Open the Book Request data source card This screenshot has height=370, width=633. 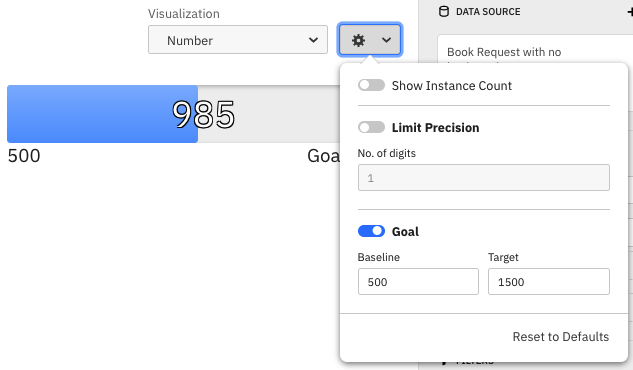point(535,52)
